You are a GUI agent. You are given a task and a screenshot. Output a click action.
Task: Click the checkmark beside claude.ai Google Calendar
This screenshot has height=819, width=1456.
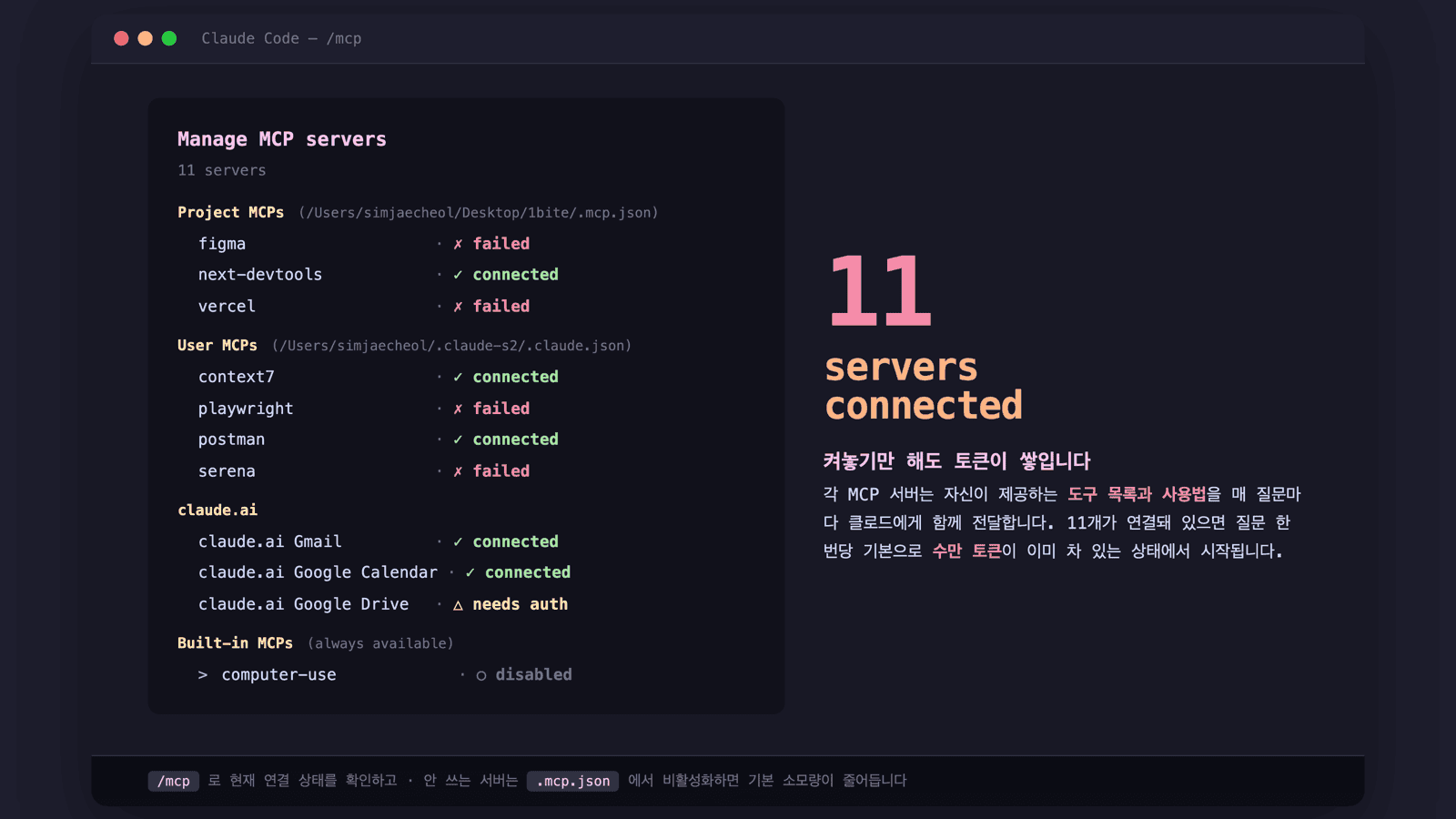click(x=470, y=572)
